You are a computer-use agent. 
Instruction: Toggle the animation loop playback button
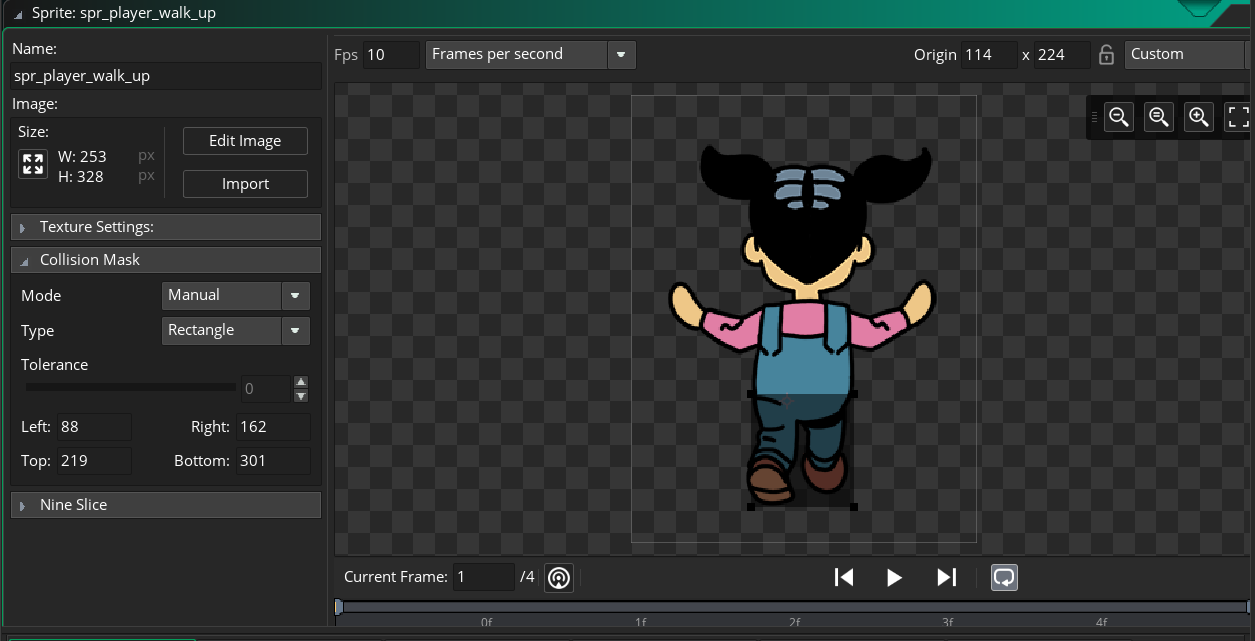click(1004, 577)
